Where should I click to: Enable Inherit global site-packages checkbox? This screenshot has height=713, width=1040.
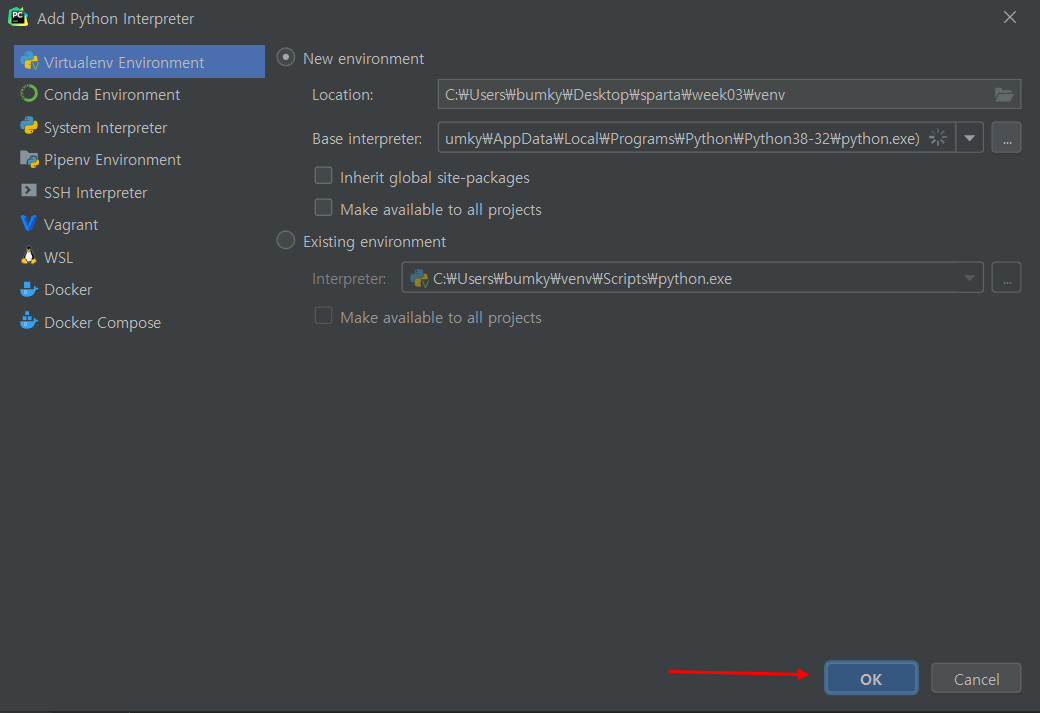[323, 176]
